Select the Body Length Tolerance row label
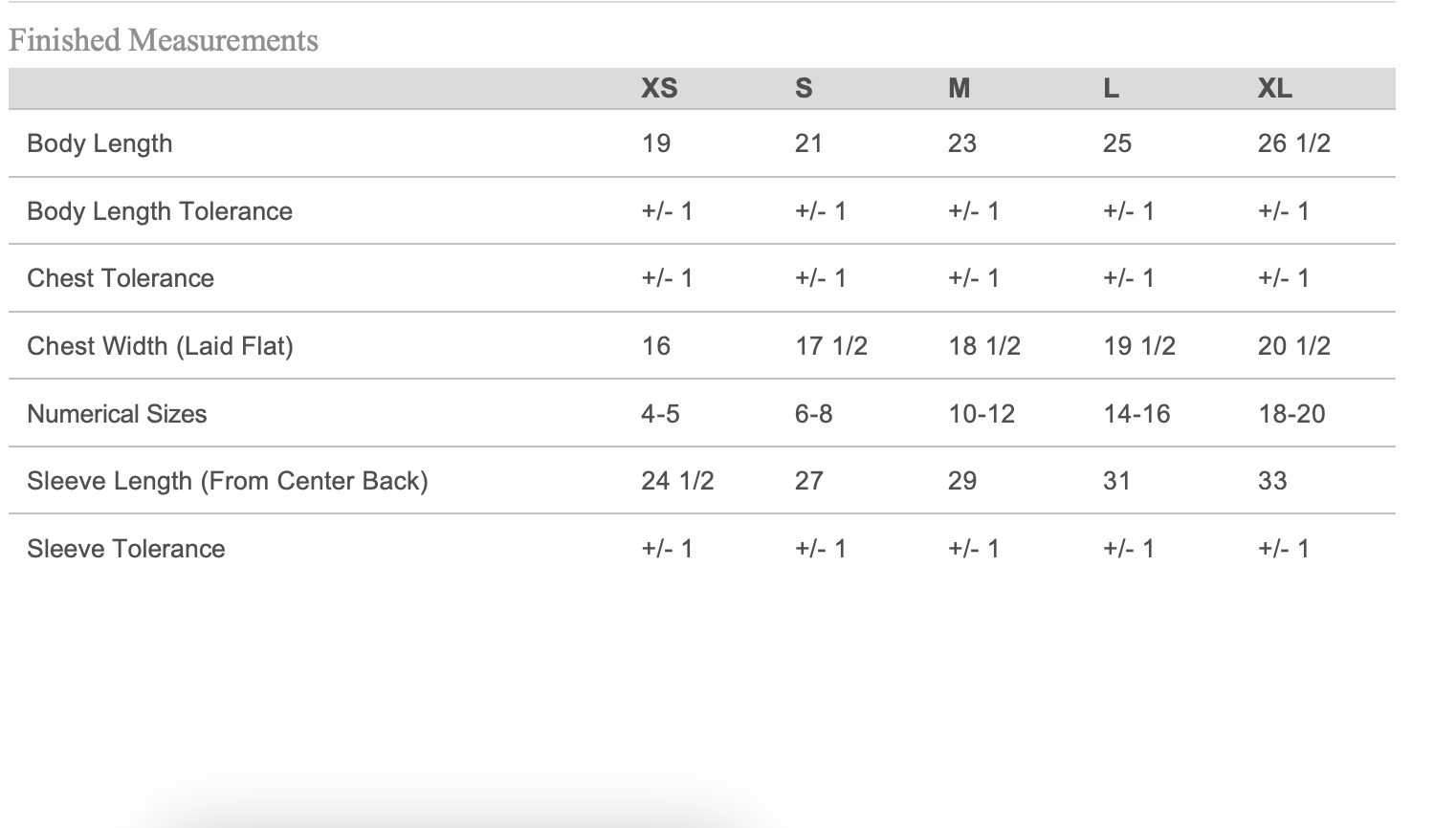This screenshot has height=828, width=1456. [160, 211]
